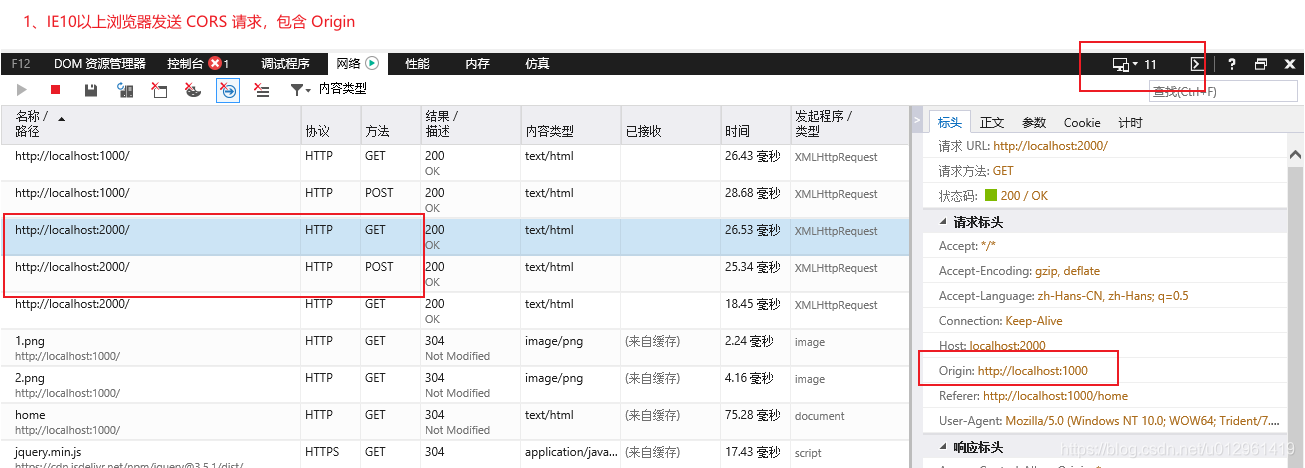
Task: Clear browser cache toolbar icon
Action: [160, 90]
